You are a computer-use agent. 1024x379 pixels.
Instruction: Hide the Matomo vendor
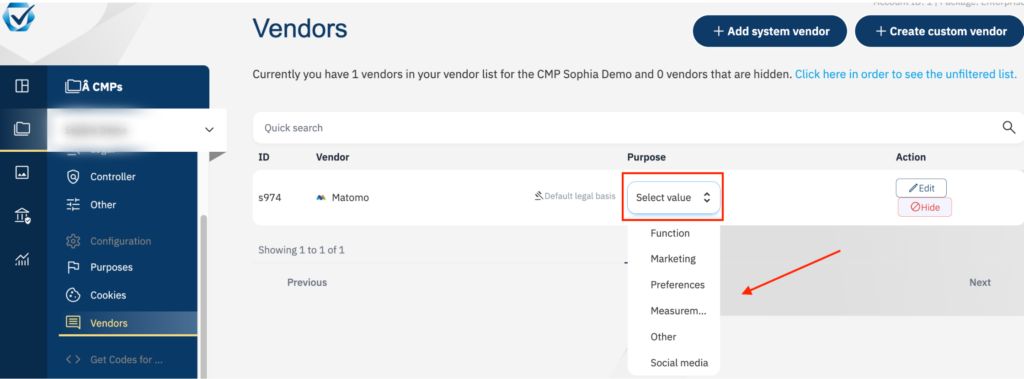925,207
